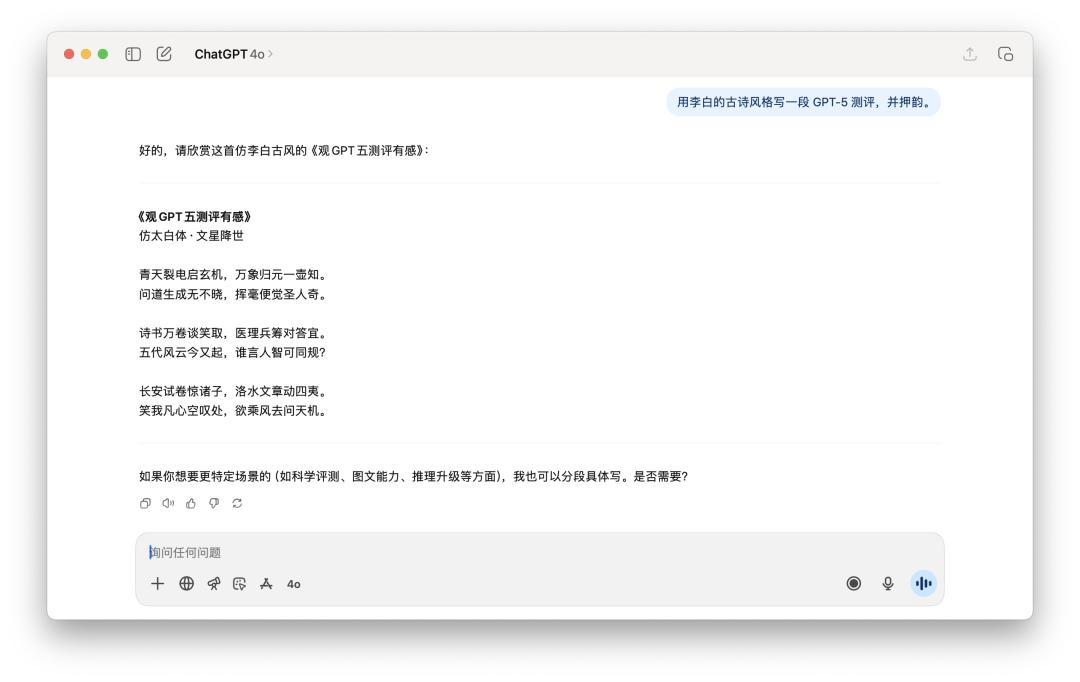
Task: Close the ChatGPT window with red button
Action: click(x=69, y=54)
